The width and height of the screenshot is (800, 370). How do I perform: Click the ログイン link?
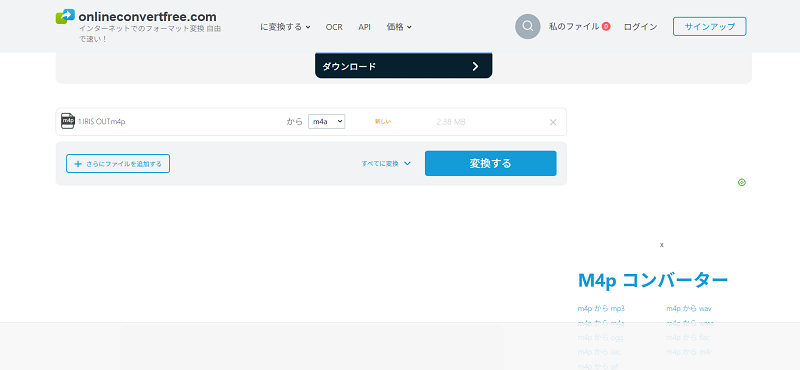(640, 27)
